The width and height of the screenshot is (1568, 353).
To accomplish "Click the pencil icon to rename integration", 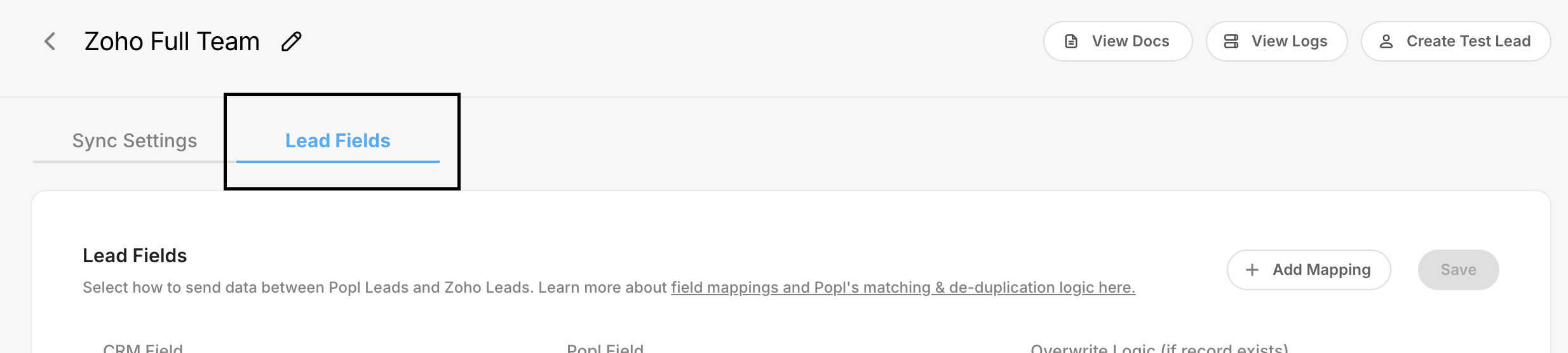I will pos(292,41).
